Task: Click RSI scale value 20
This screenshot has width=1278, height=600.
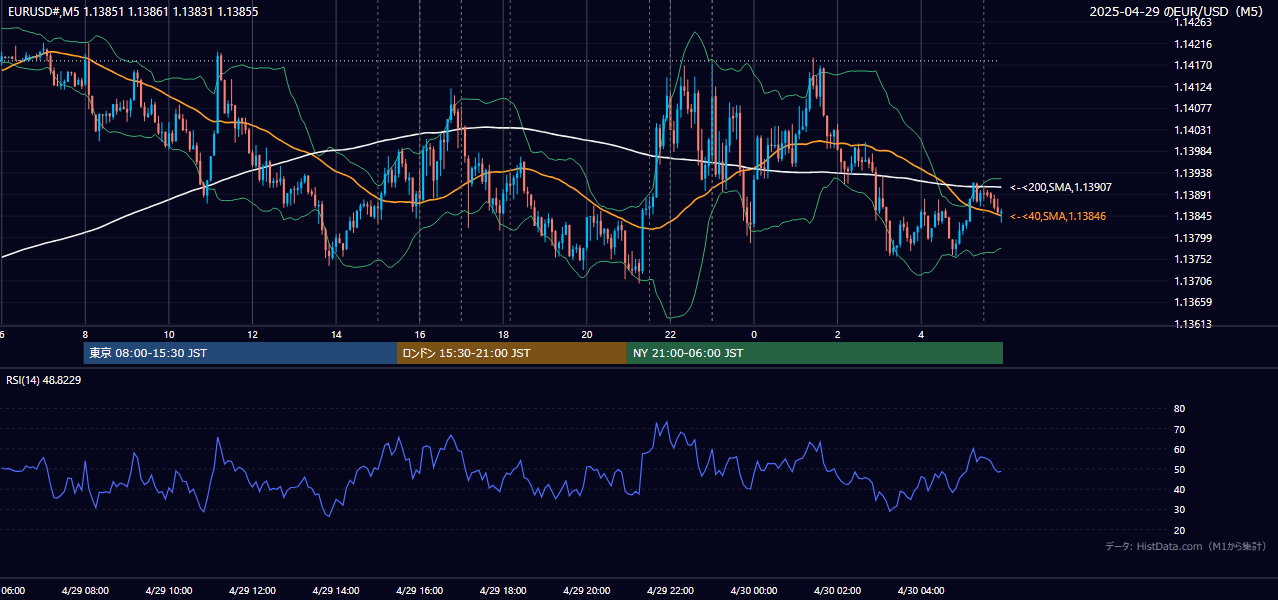Action: tap(1179, 530)
